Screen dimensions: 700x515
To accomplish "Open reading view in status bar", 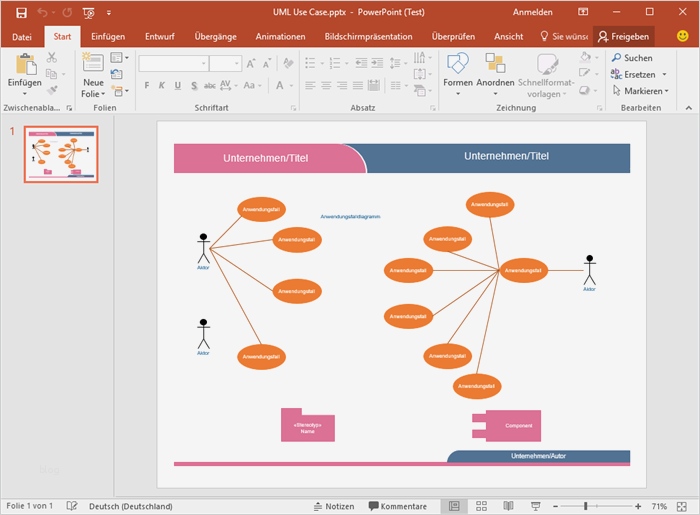I will (509, 507).
